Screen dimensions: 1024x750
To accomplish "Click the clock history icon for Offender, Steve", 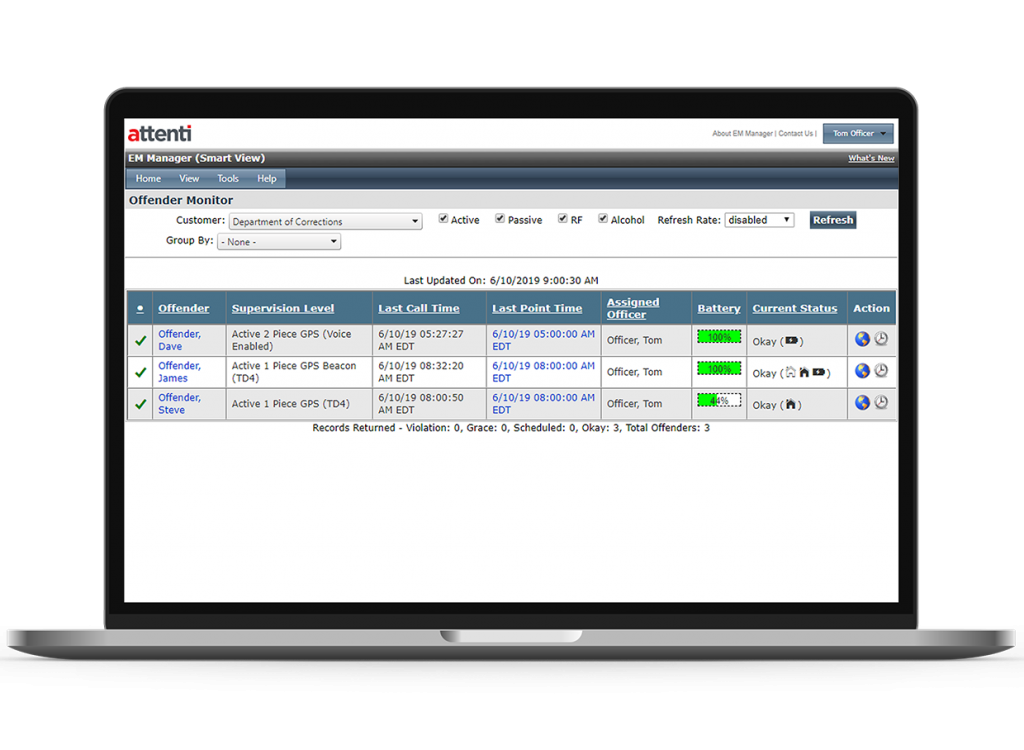I will [x=881, y=403].
